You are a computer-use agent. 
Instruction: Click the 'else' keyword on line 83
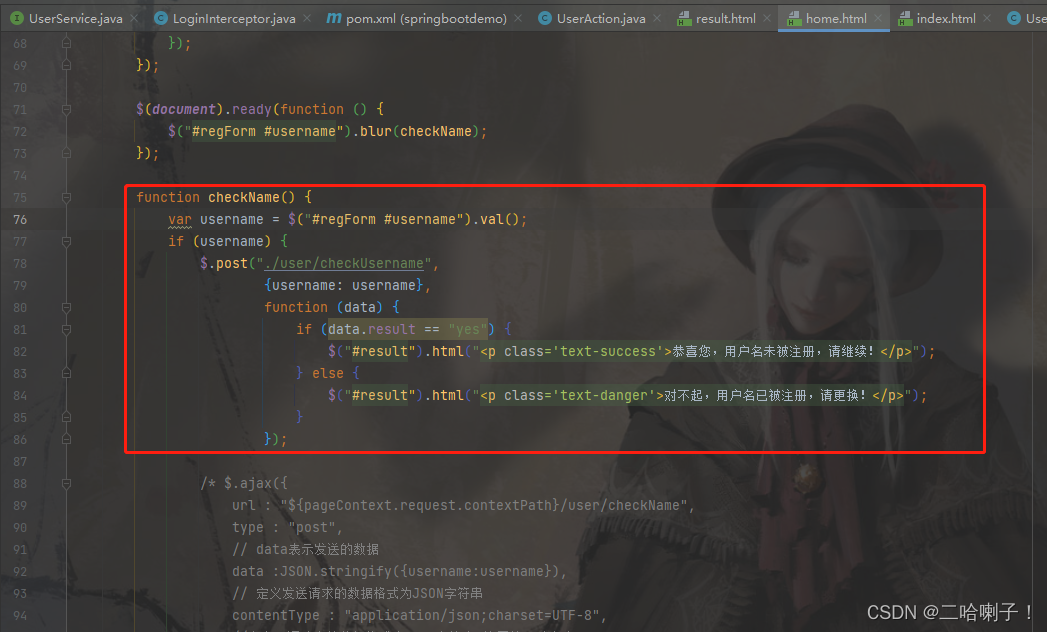(328, 373)
